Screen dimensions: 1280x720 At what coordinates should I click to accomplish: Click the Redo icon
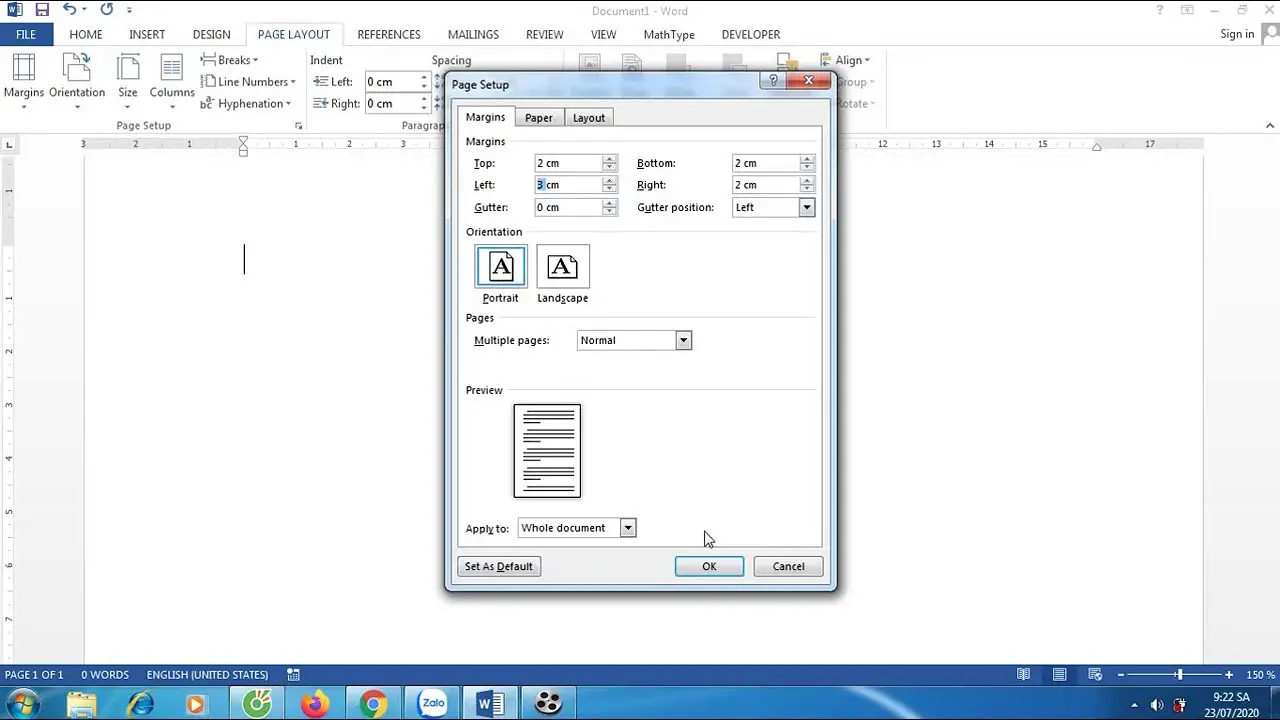(x=106, y=10)
